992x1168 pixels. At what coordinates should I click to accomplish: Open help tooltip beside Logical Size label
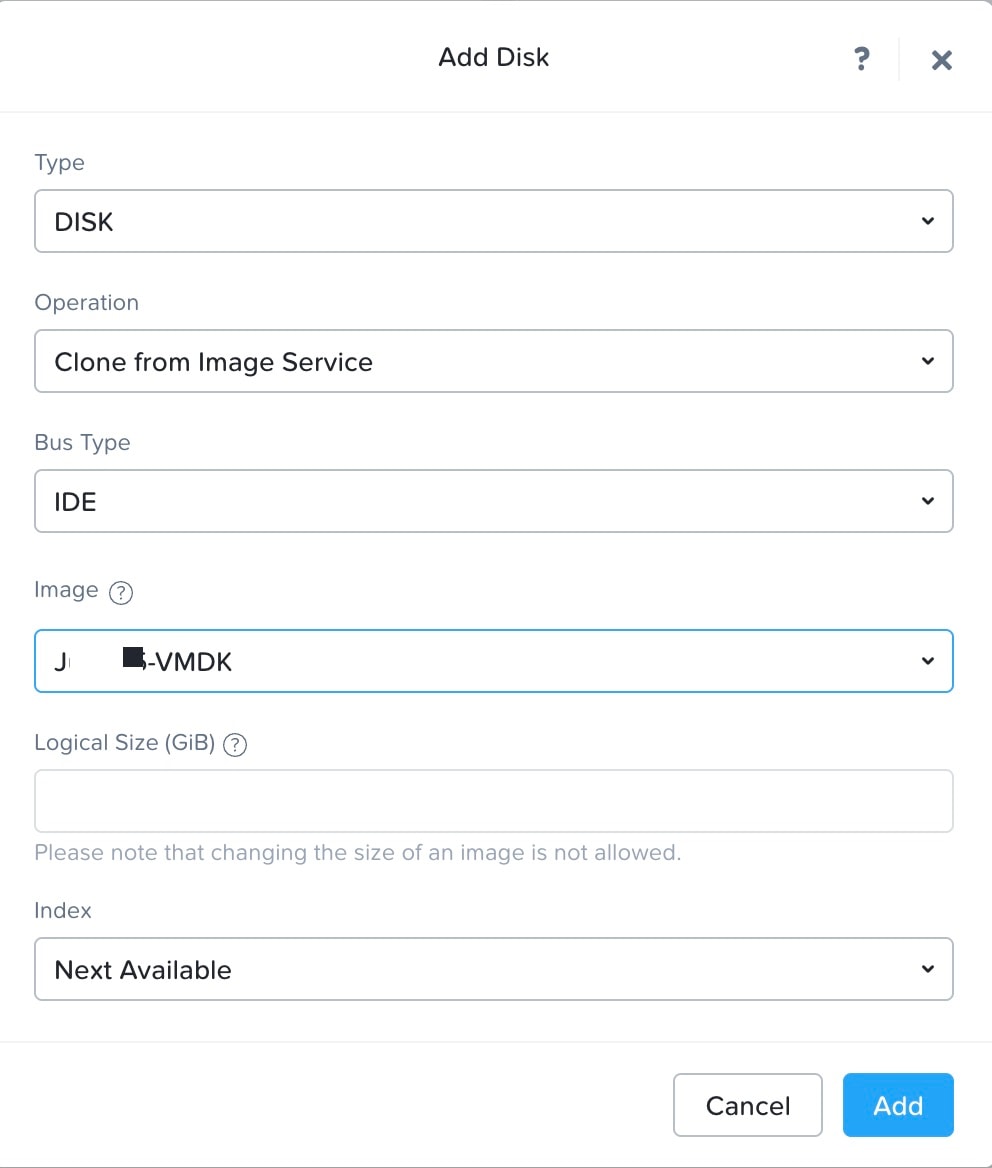234,744
